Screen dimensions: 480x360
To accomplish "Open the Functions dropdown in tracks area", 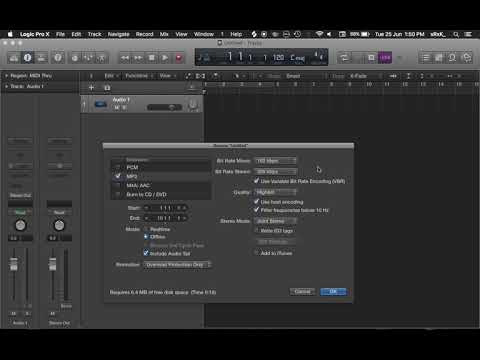I will click(139, 76).
